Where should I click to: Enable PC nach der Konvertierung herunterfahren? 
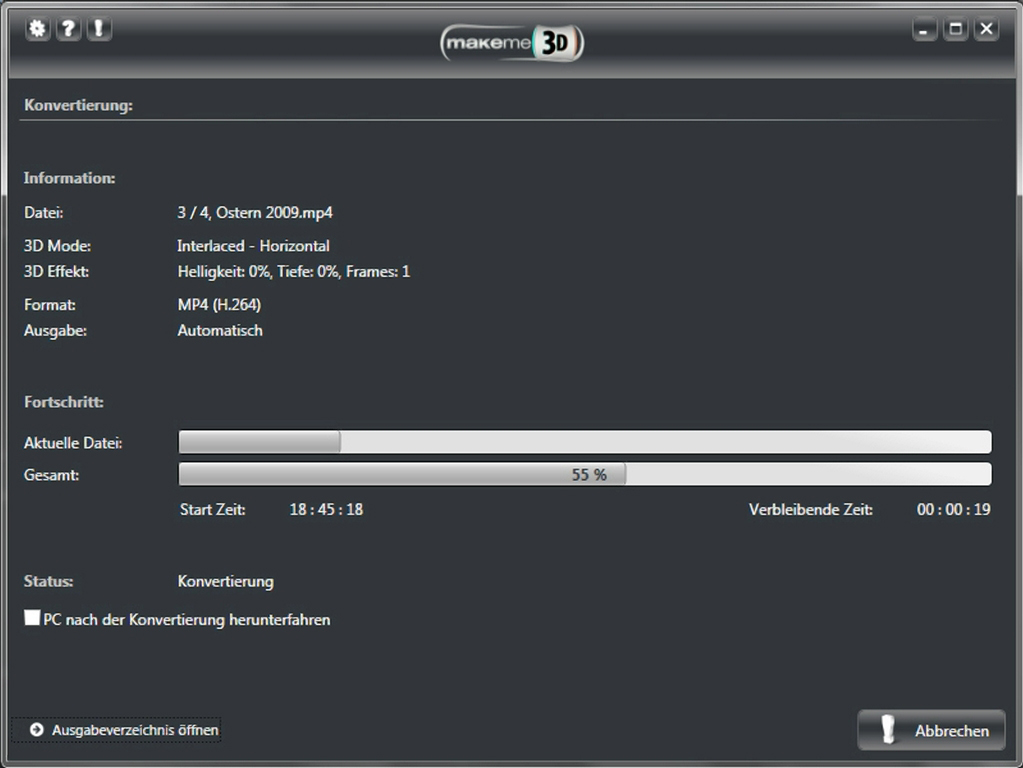pos(32,617)
